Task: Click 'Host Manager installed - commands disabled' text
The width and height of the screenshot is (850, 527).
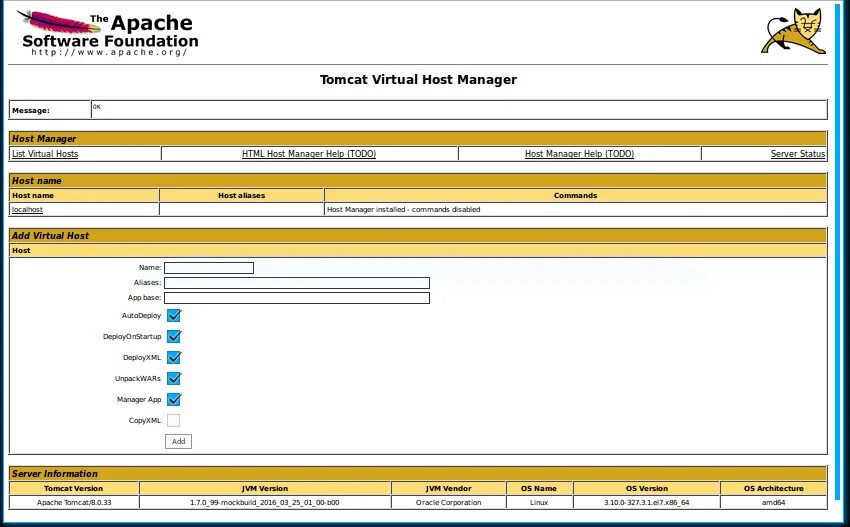Action: tap(403, 209)
